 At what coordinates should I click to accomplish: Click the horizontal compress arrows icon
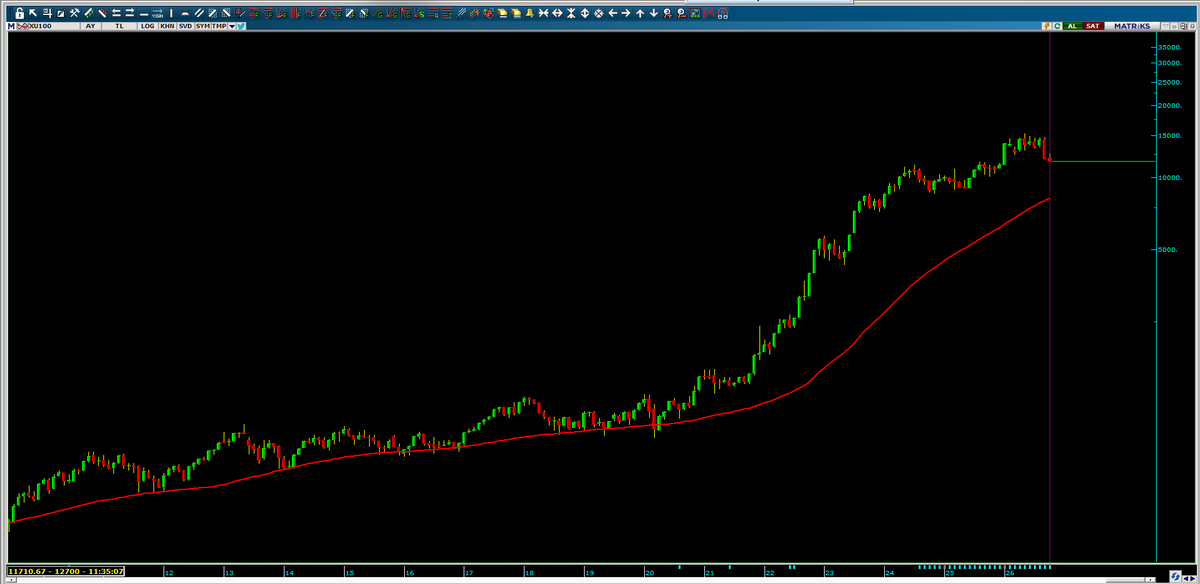point(543,13)
